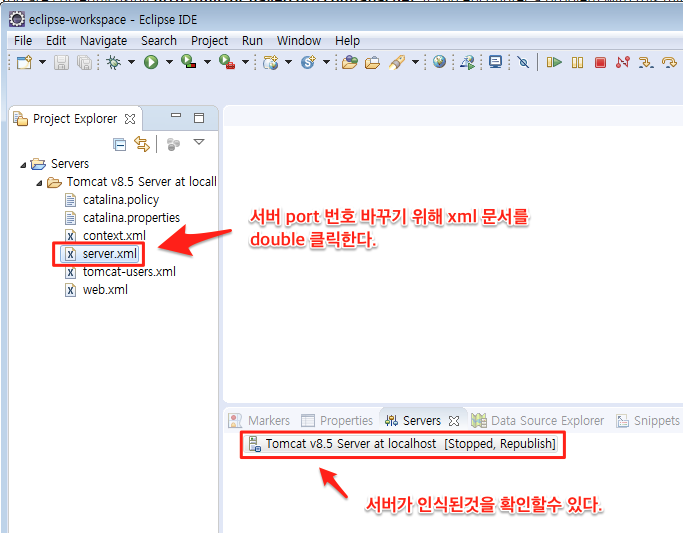The image size is (683, 533).
Task: Select tomcat-users.xml file
Action: 129,272
